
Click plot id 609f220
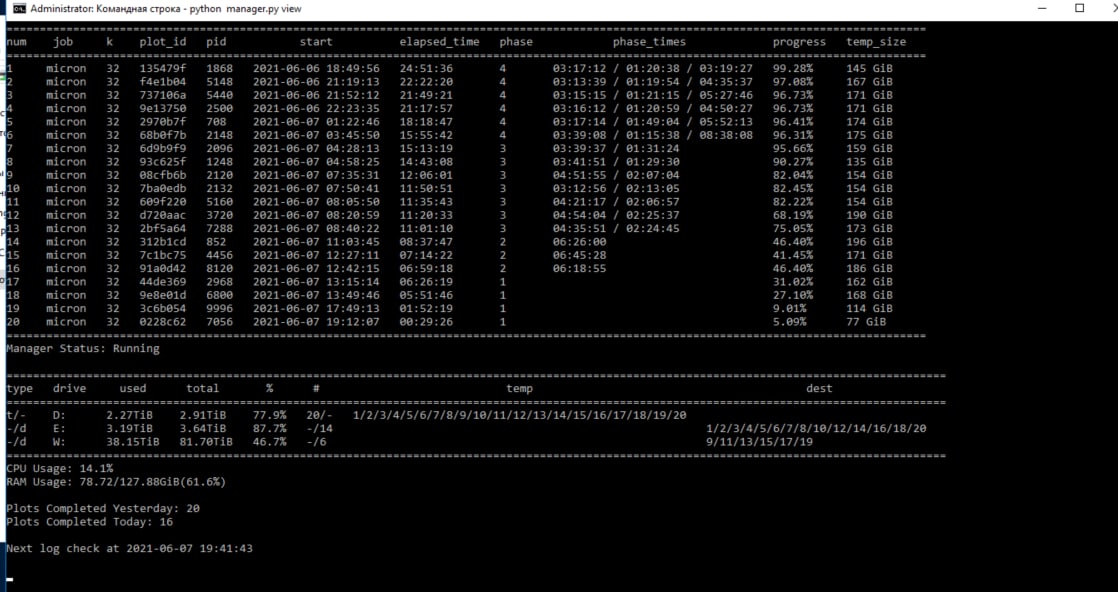click(163, 202)
